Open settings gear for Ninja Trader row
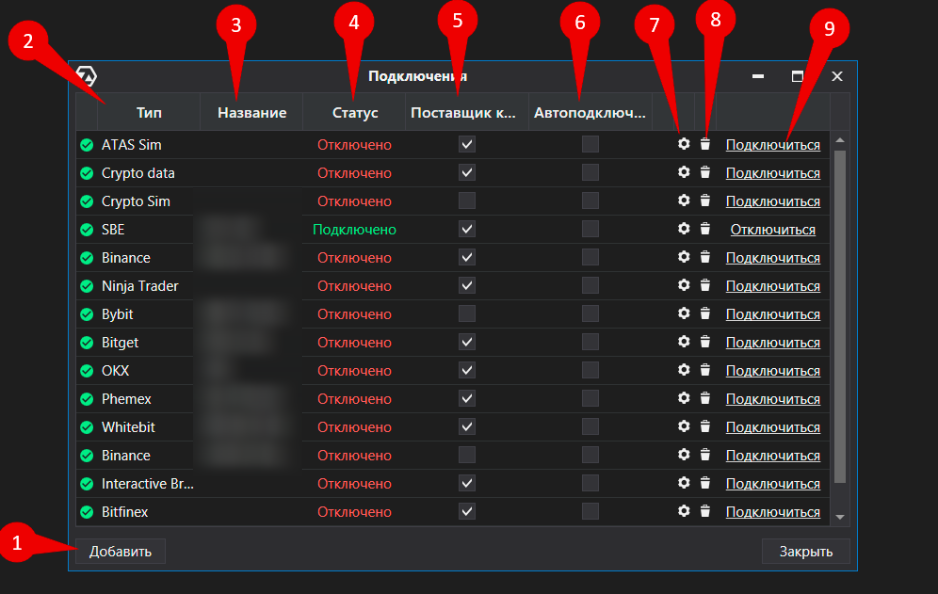This screenshot has width=938, height=594. coord(684,285)
